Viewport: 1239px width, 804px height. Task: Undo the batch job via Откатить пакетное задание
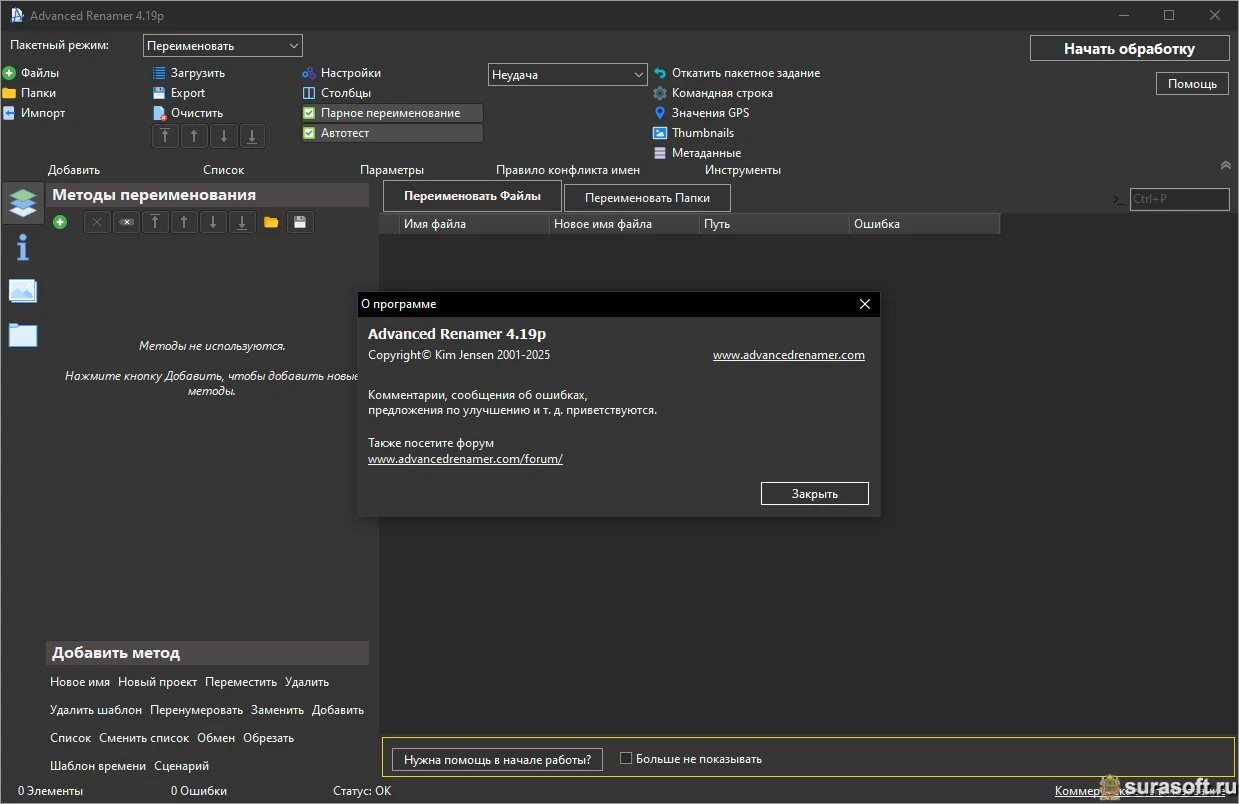tap(745, 73)
